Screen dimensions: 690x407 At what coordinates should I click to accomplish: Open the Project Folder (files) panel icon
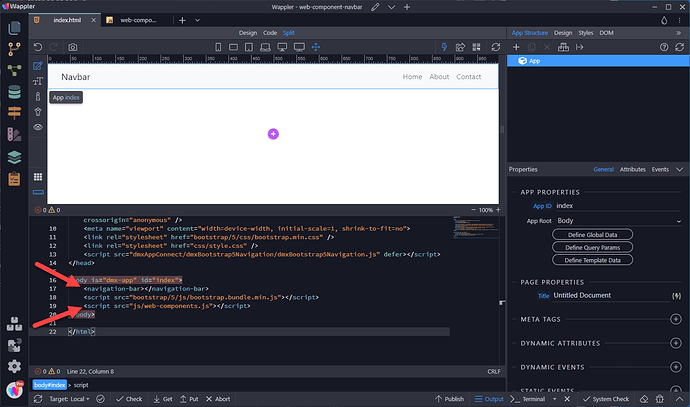(x=14, y=28)
